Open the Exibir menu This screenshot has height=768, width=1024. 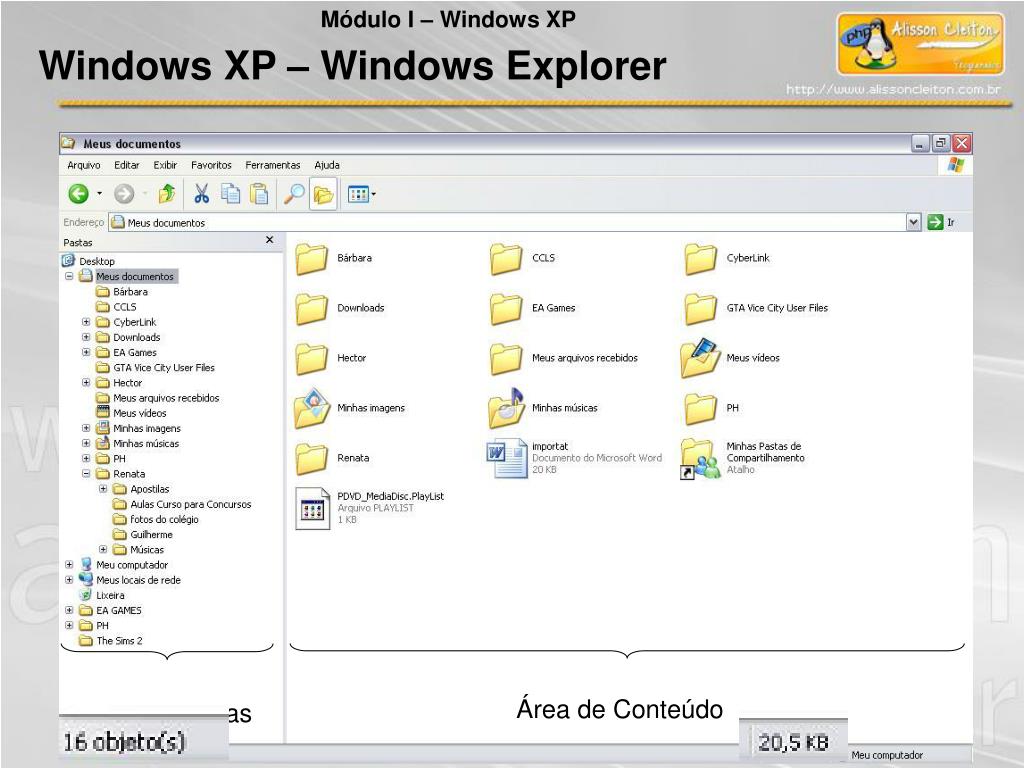tap(165, 165)
